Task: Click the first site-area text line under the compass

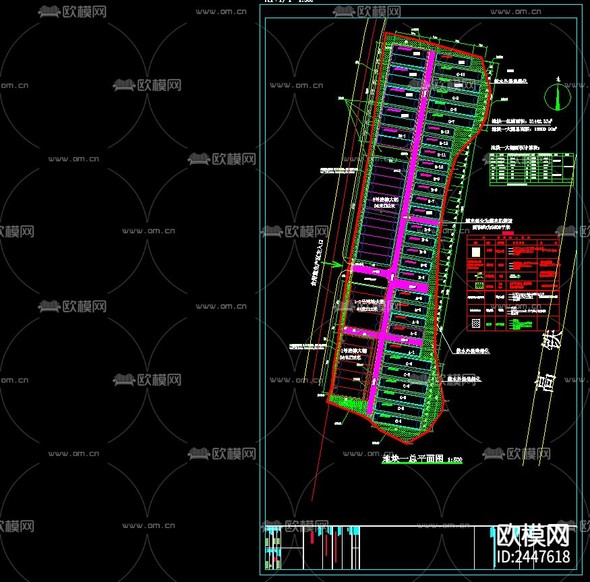Action: (x=522, y=121)
